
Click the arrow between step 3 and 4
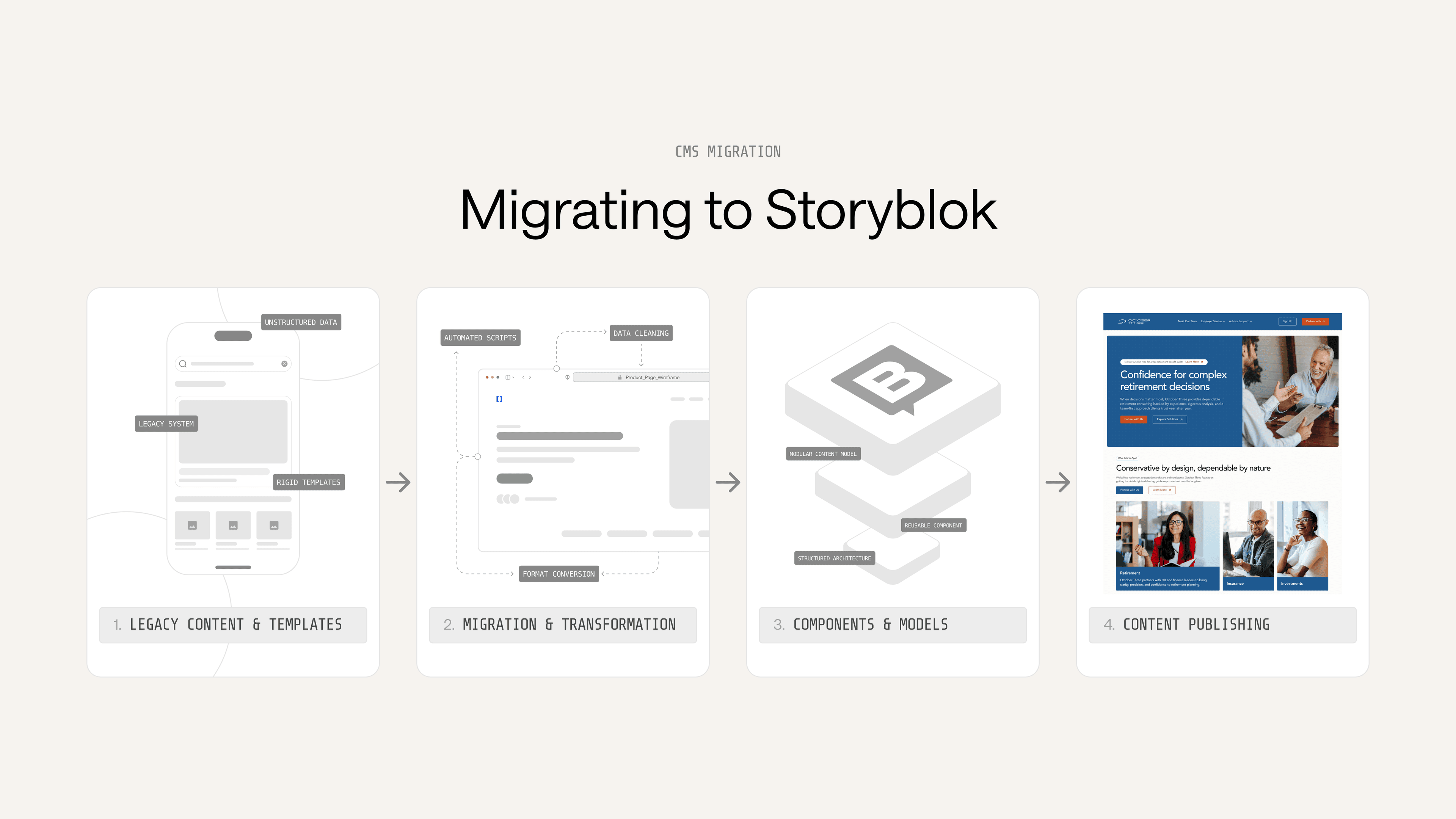(1057, 482)
